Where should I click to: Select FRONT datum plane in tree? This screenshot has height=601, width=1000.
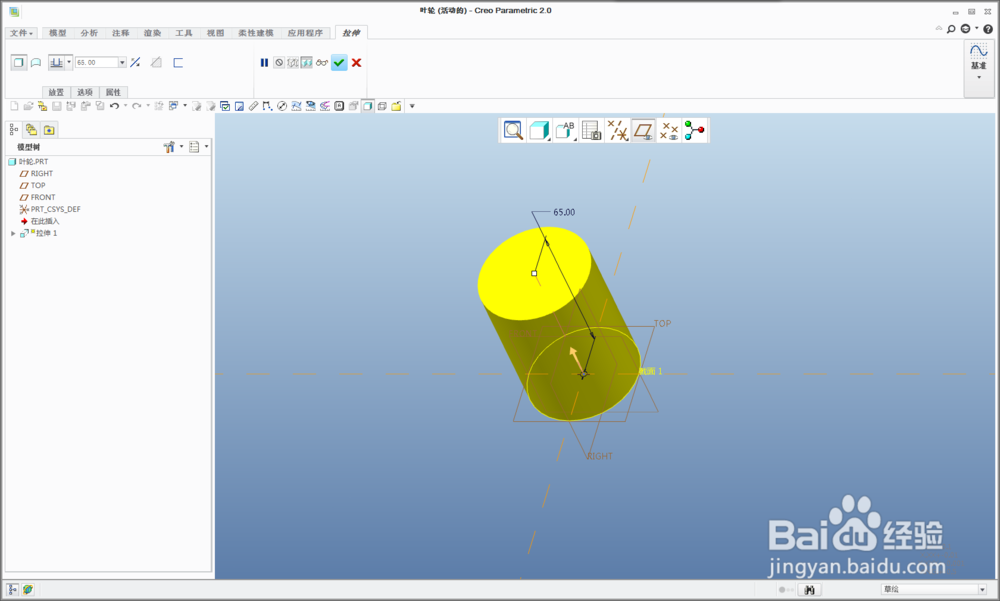(38, 198)
